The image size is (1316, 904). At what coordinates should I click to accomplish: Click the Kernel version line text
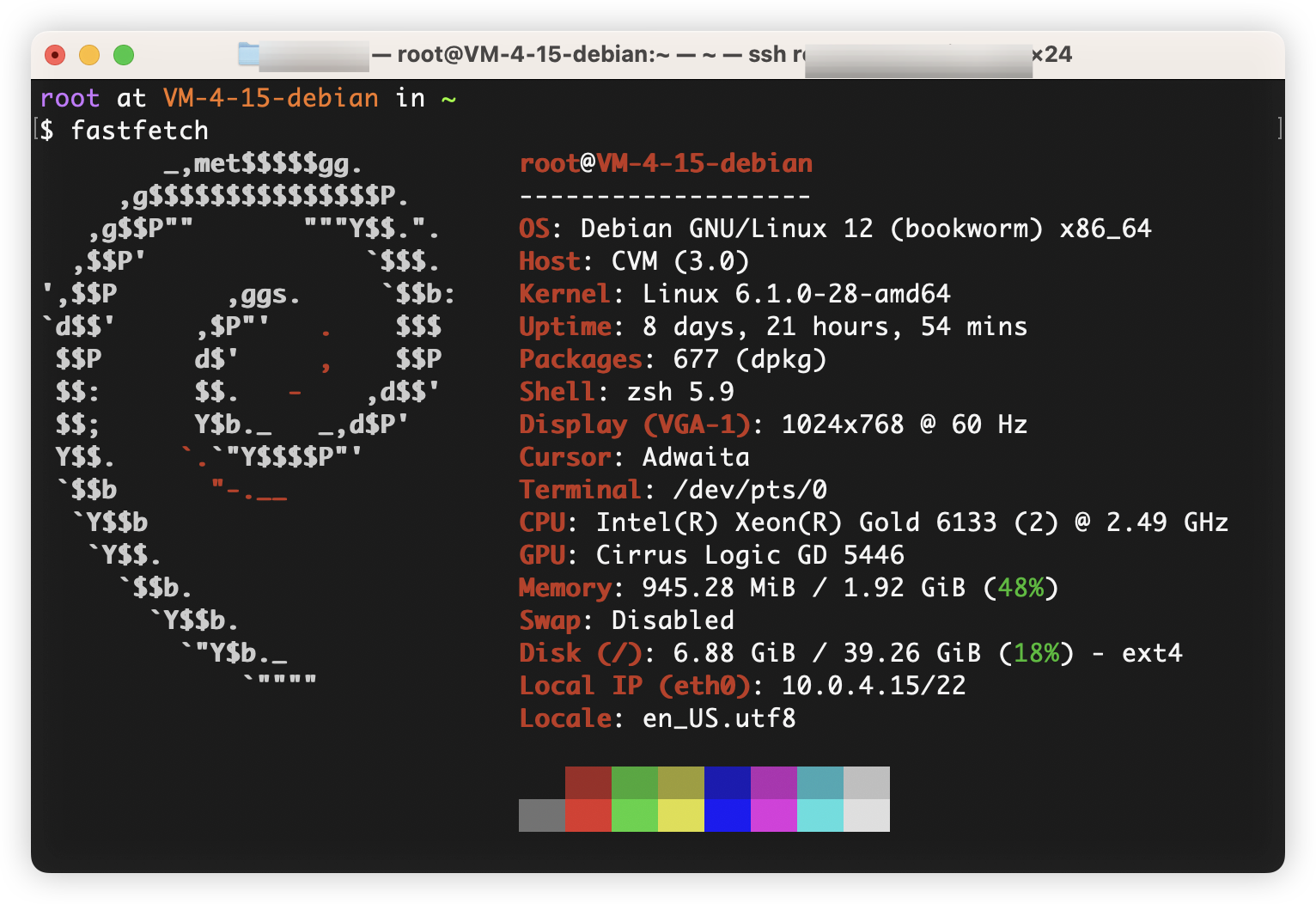pos(734,294)
